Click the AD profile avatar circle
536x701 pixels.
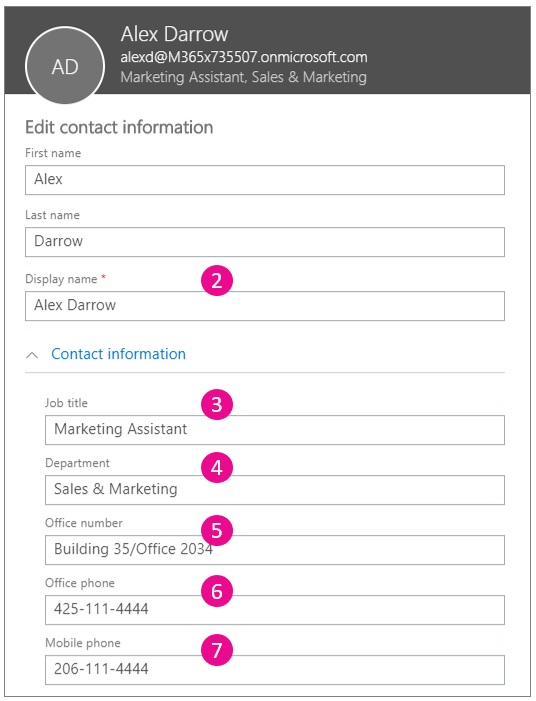tap(65, 66)
